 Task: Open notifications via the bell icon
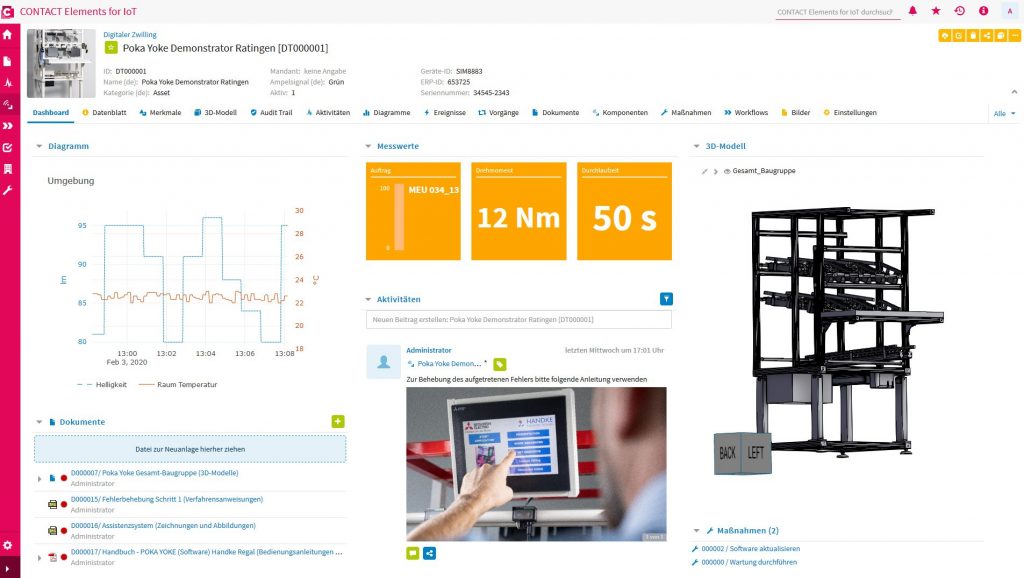pos(912,10)
